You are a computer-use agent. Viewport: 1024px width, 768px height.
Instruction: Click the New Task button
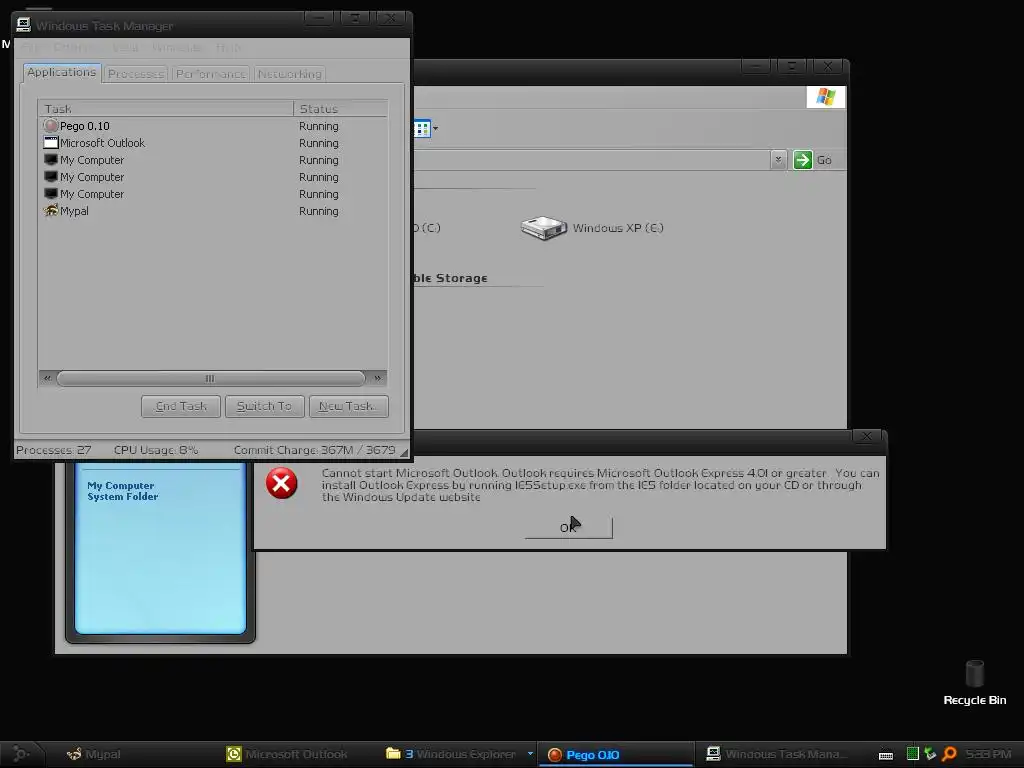(x=348, y=406)
